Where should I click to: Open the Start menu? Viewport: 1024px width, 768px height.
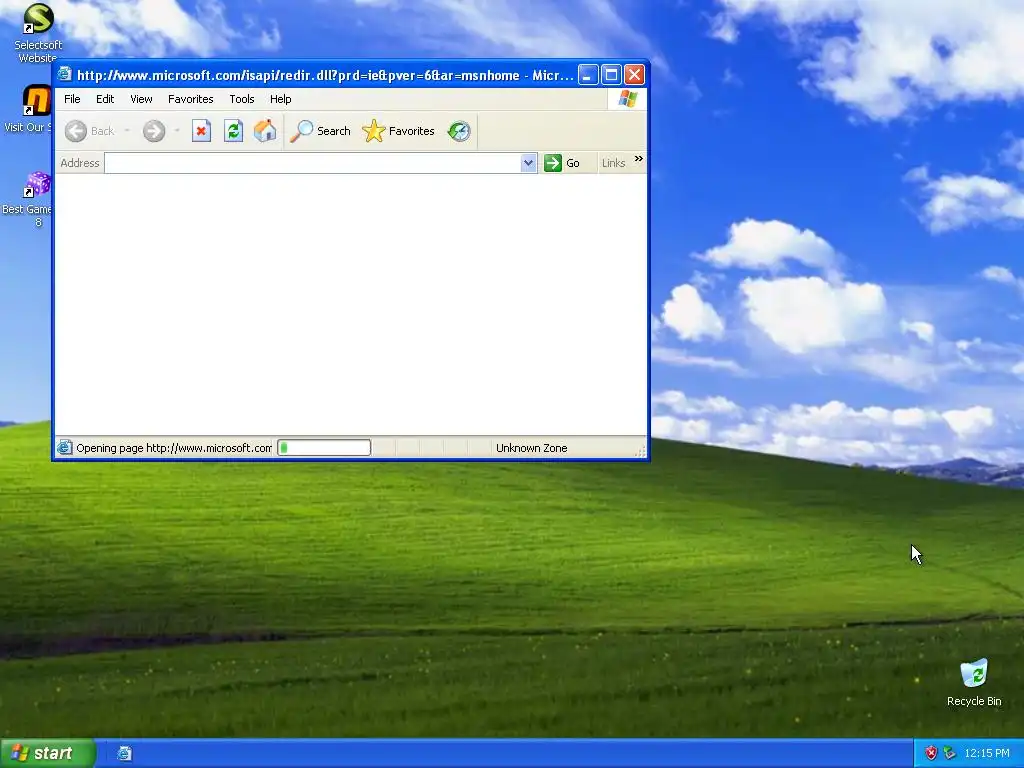(48, 753)
